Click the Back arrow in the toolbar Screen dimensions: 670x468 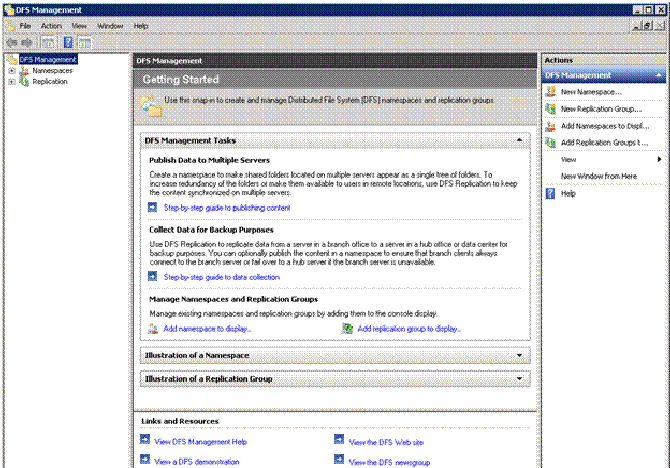[x=12, y=42]
